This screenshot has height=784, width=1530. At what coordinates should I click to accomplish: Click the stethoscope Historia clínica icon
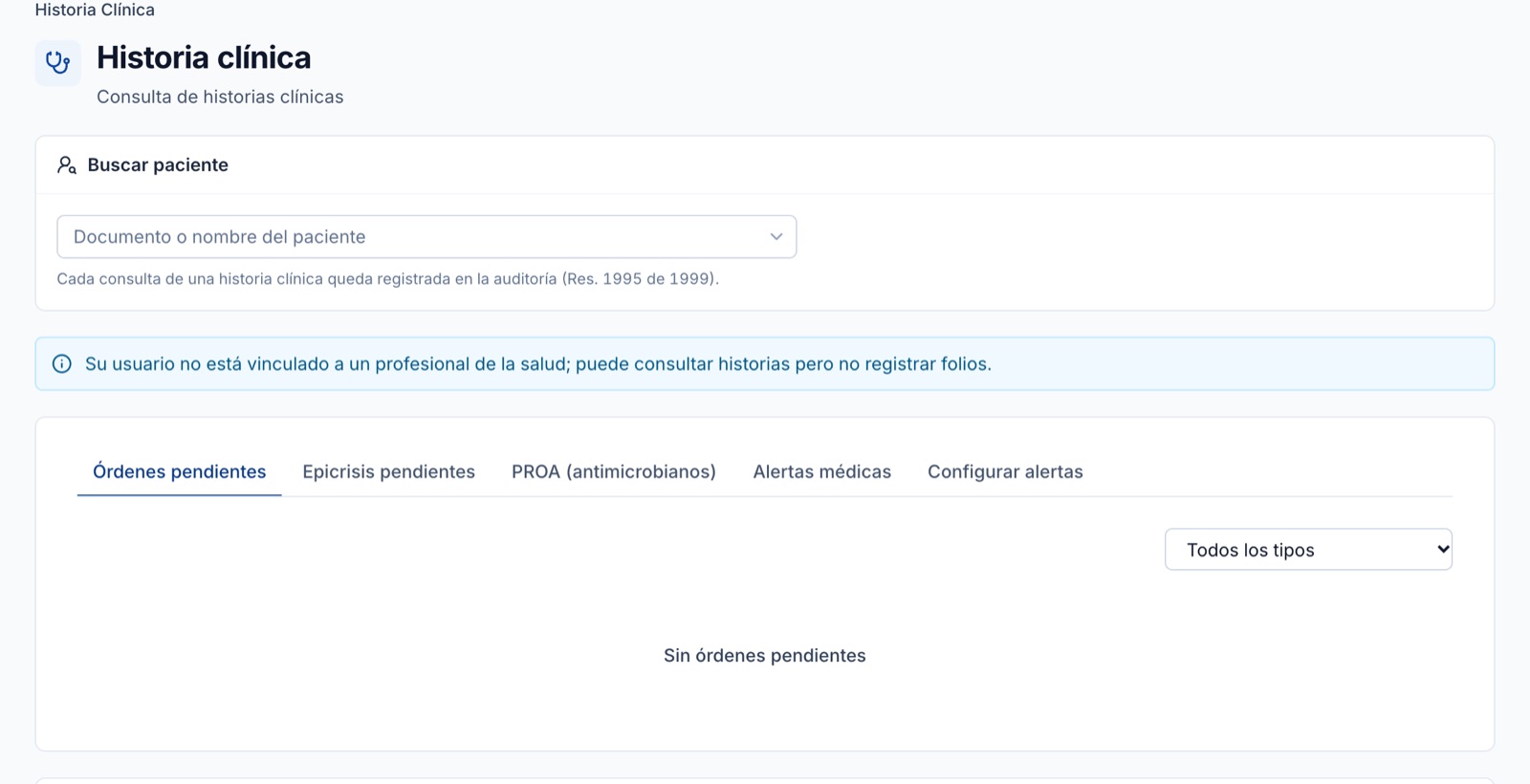click(58, 63)
